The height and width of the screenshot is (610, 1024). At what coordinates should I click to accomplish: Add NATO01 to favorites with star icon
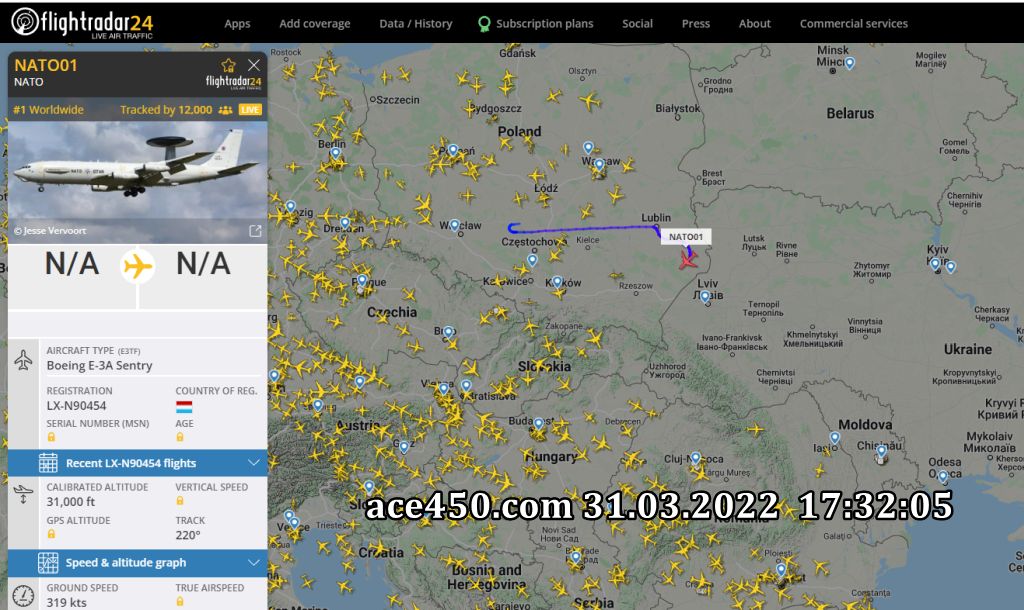tap(228, 65)
